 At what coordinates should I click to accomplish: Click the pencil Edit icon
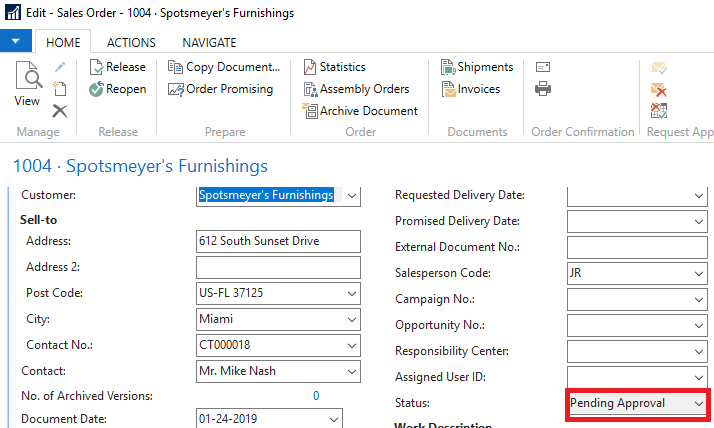[x=60, y=67]
